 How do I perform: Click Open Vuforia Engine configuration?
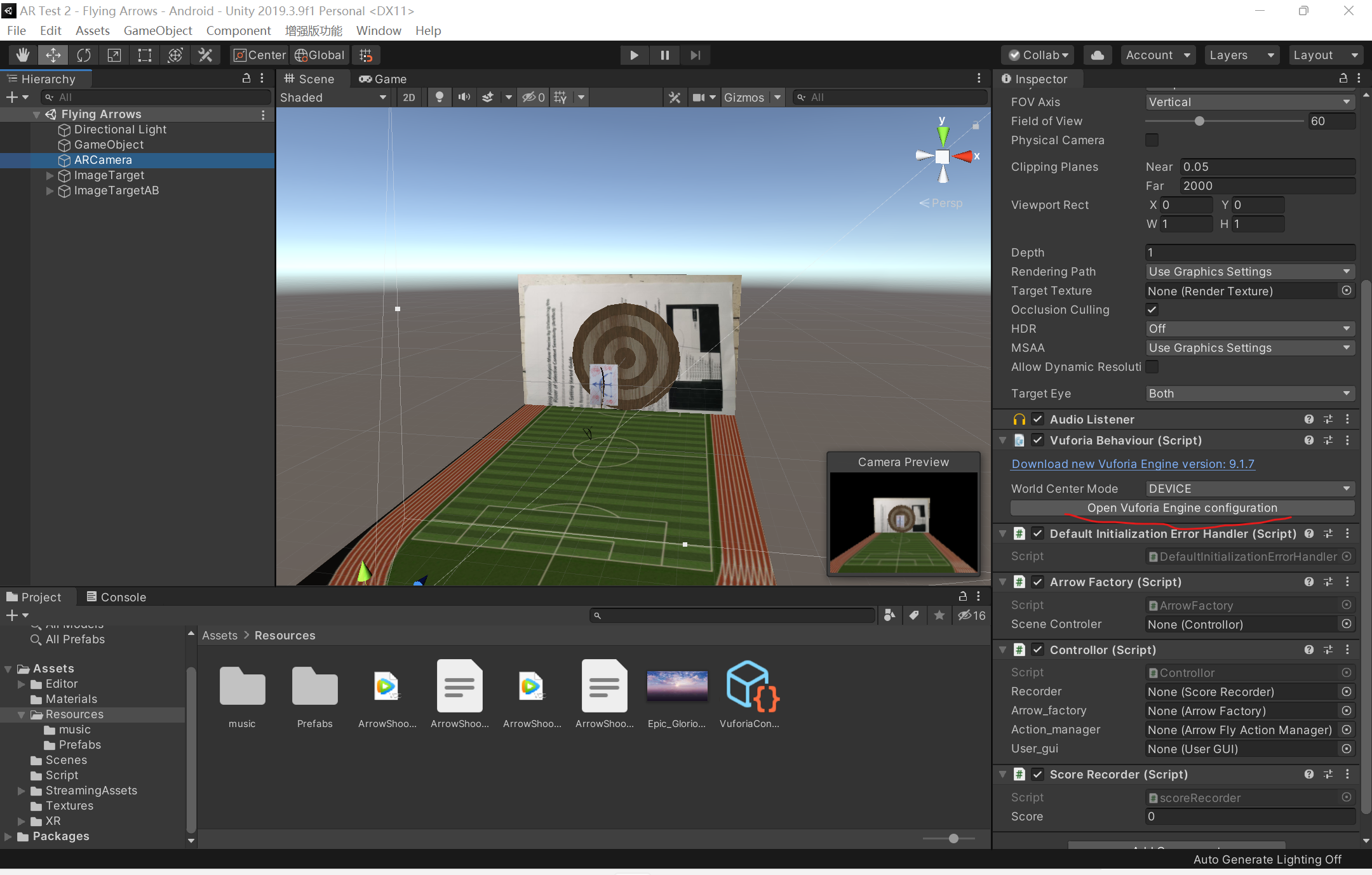[x=1182, y=507]
